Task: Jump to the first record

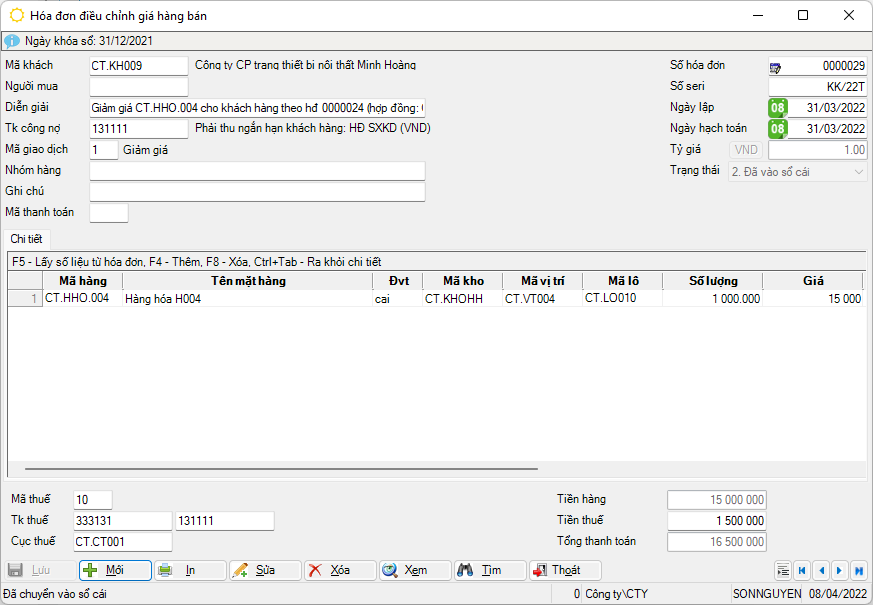Action: pos(802,571)
